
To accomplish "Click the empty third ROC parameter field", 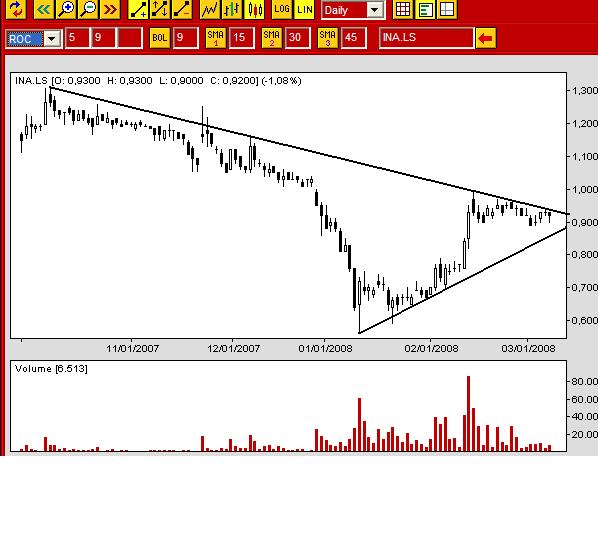I will coord(130,38).
